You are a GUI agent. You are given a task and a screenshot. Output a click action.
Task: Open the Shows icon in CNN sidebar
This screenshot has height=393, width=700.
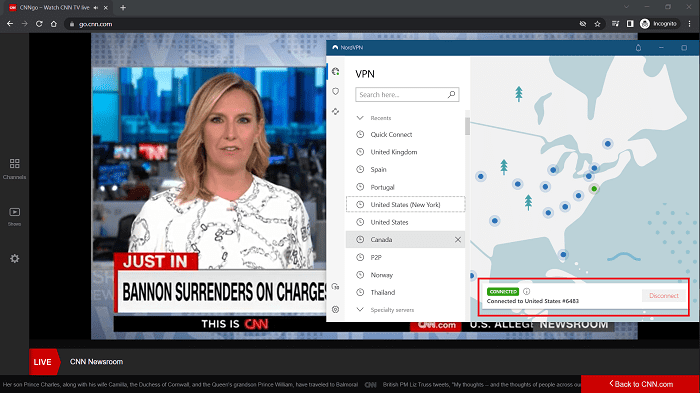(x=14, y=212)
